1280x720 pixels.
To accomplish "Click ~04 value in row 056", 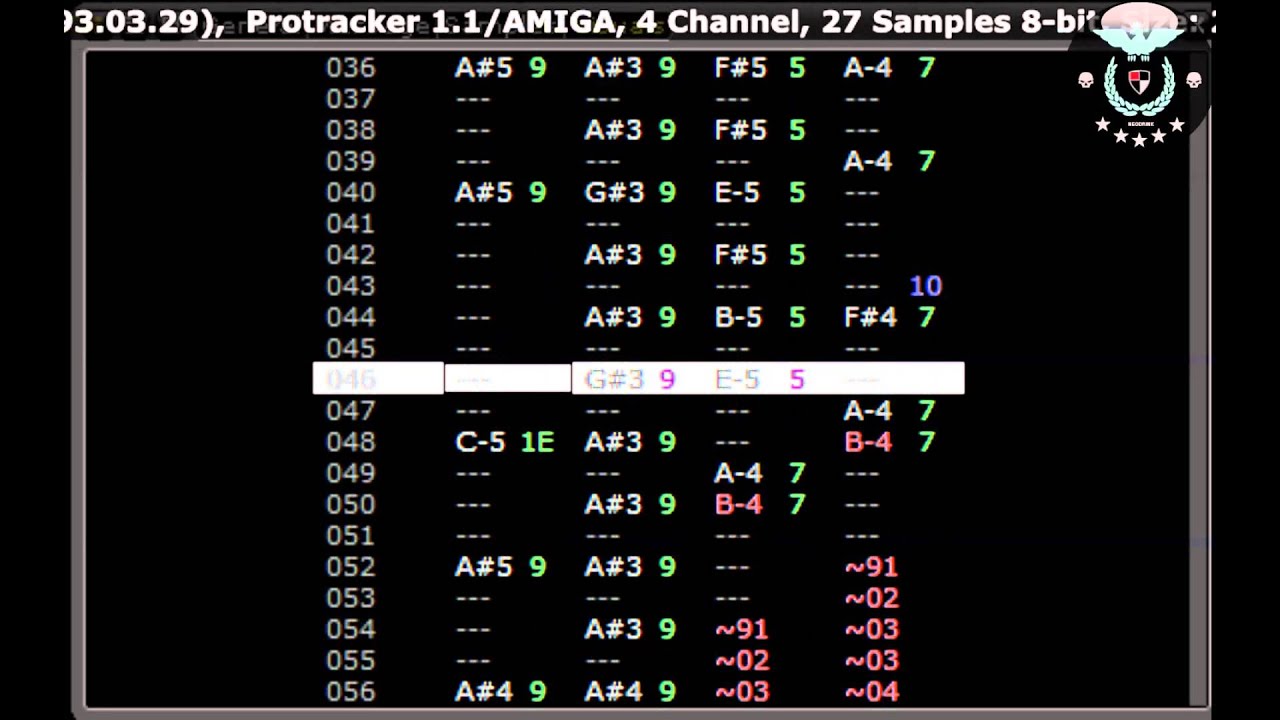I will (872, 691).
